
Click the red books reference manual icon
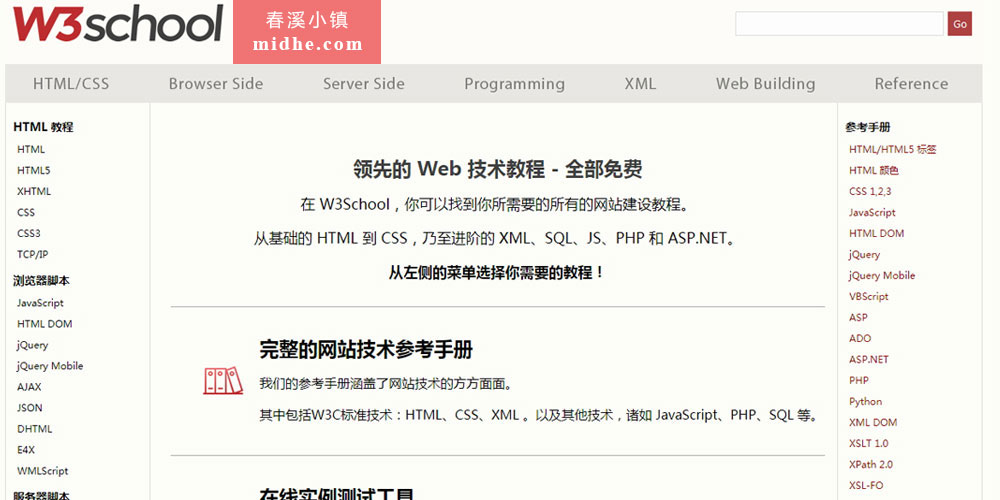pyautogui.click(x=223, y=381)
